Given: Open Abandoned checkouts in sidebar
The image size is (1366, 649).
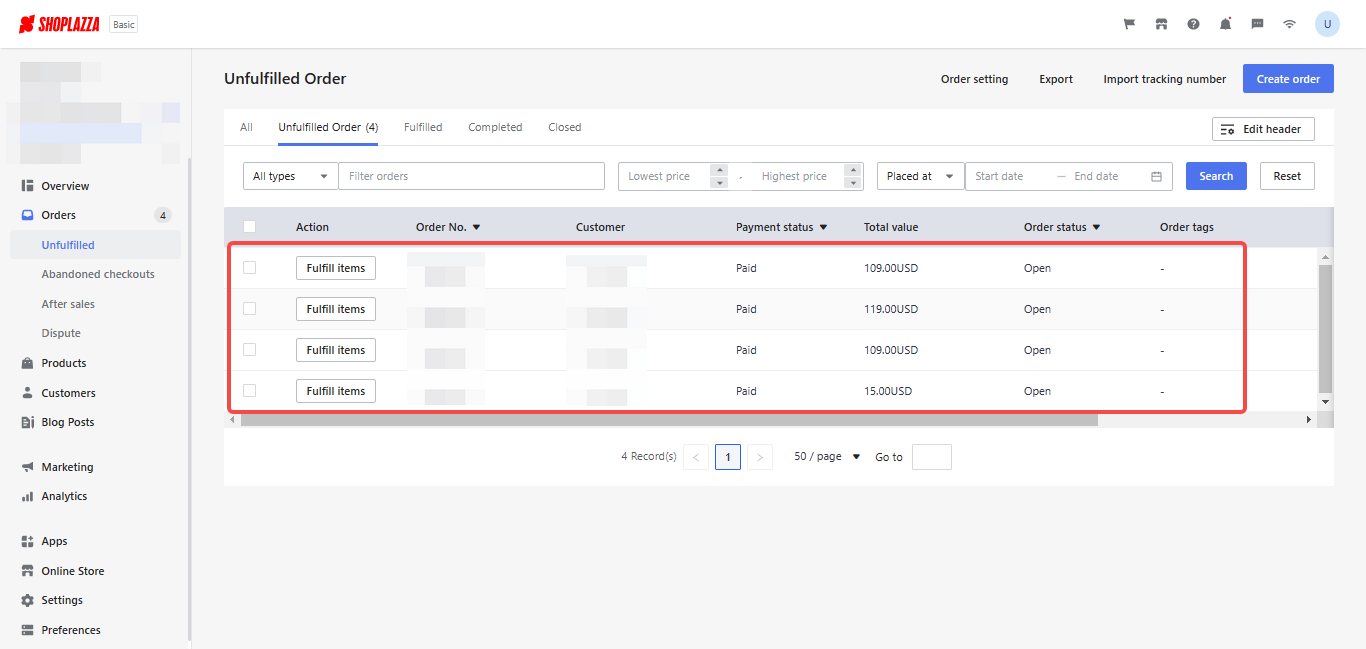Looking at the screenshot, I should [98, 274].
